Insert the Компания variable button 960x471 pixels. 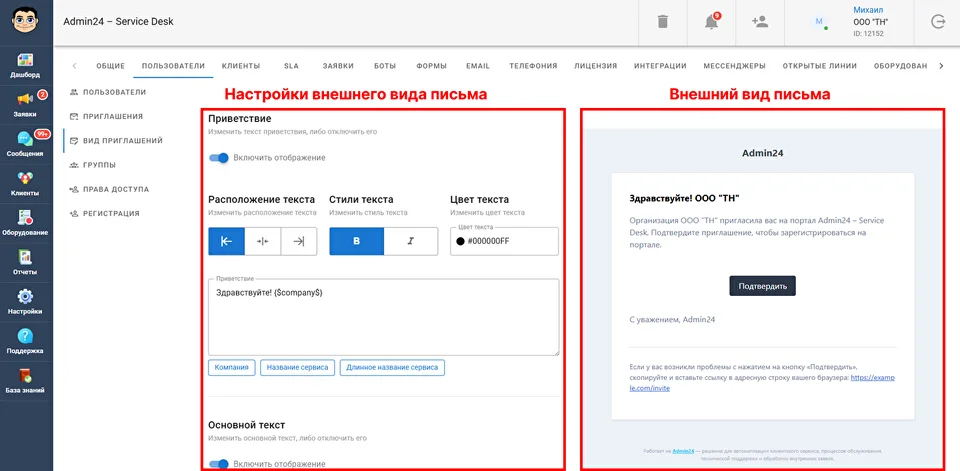pyautogui.click(x=231, y=367)
